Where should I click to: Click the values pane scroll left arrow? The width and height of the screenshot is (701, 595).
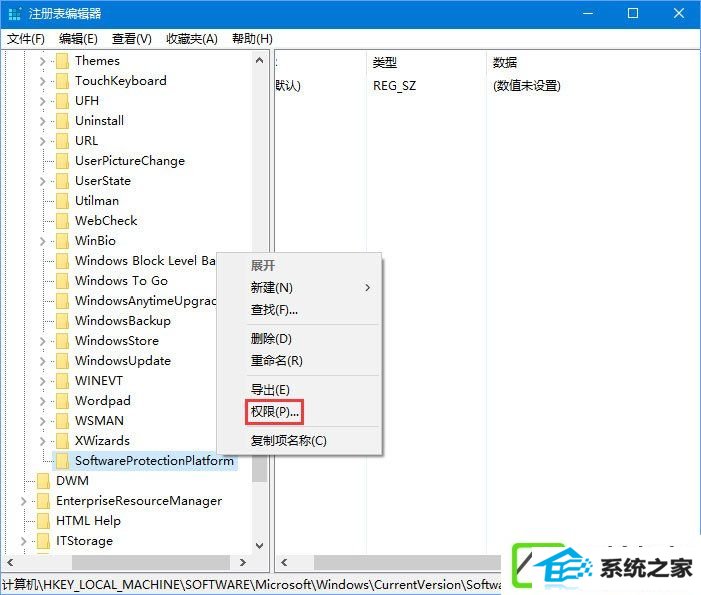tap(284, 562)
